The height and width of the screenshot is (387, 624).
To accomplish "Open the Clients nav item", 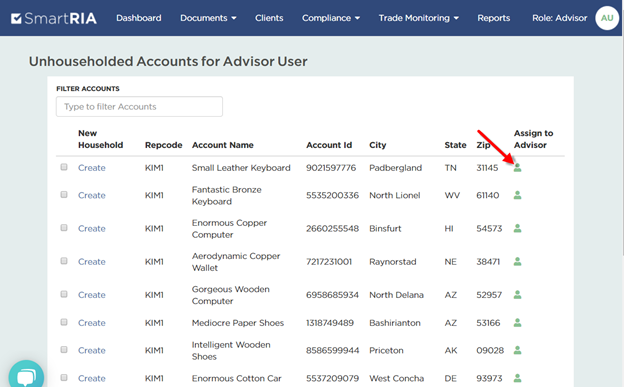I will click(269, 18).
